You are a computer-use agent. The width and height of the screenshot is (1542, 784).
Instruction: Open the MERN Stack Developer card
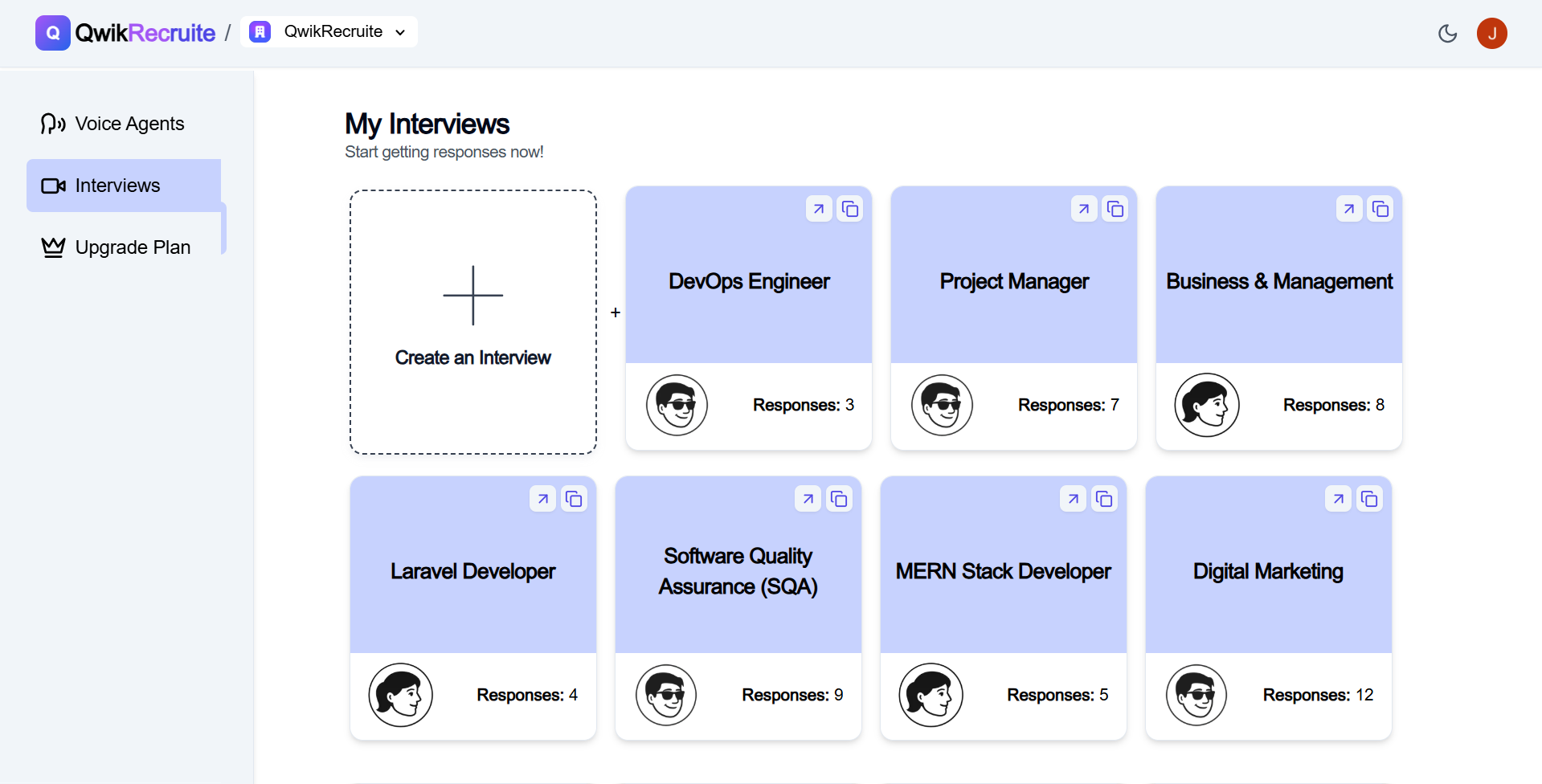[1003, 572]
